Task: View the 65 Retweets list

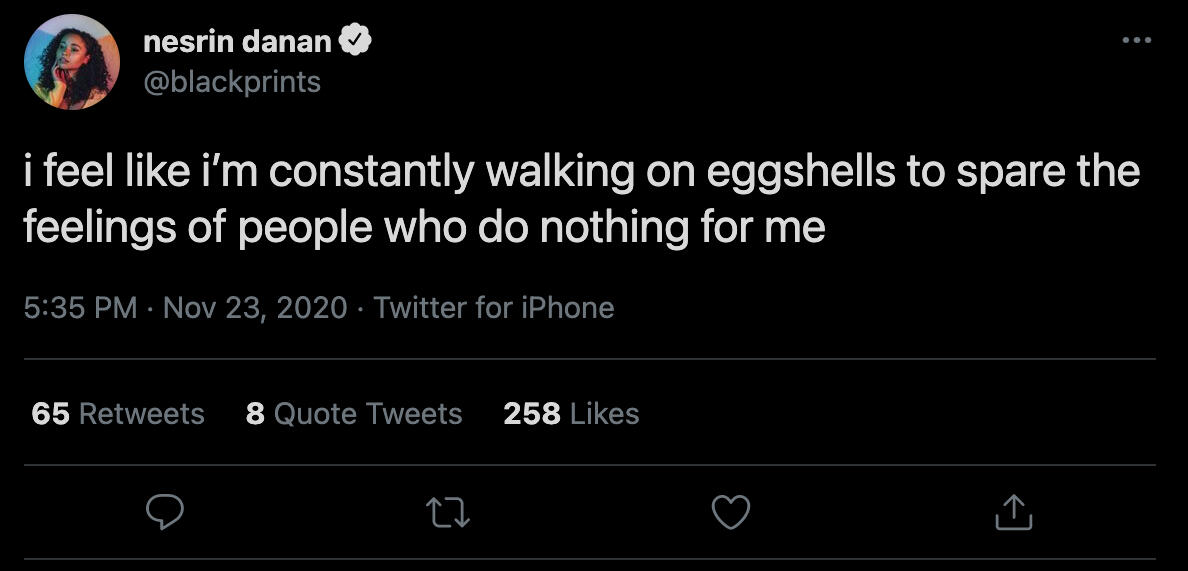Action: [x=118, y=414]
